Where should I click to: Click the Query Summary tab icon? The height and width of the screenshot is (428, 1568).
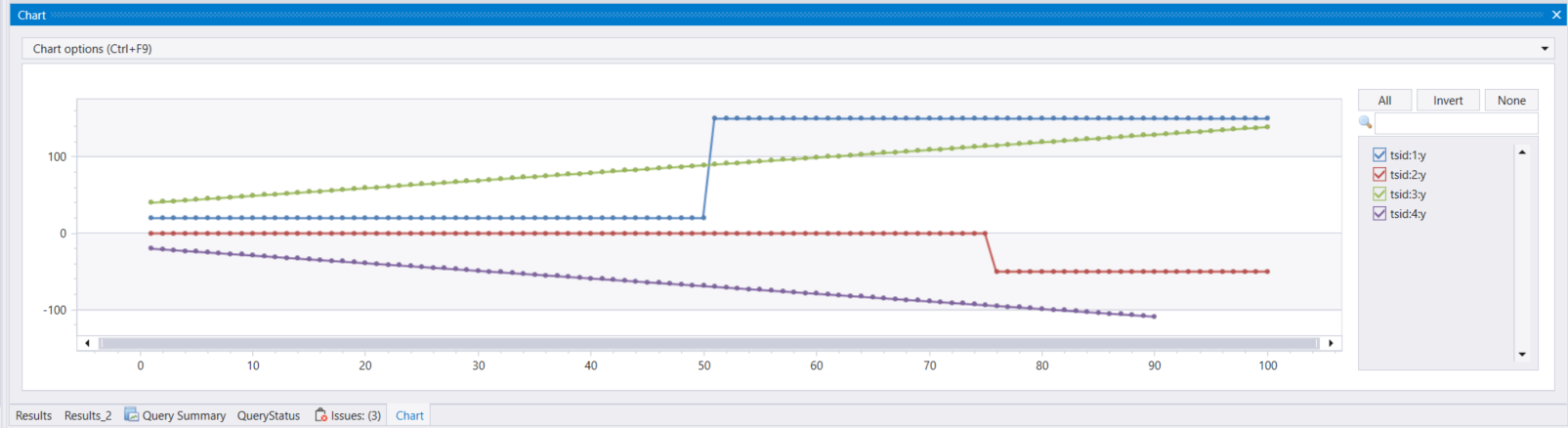pos(131,414)
